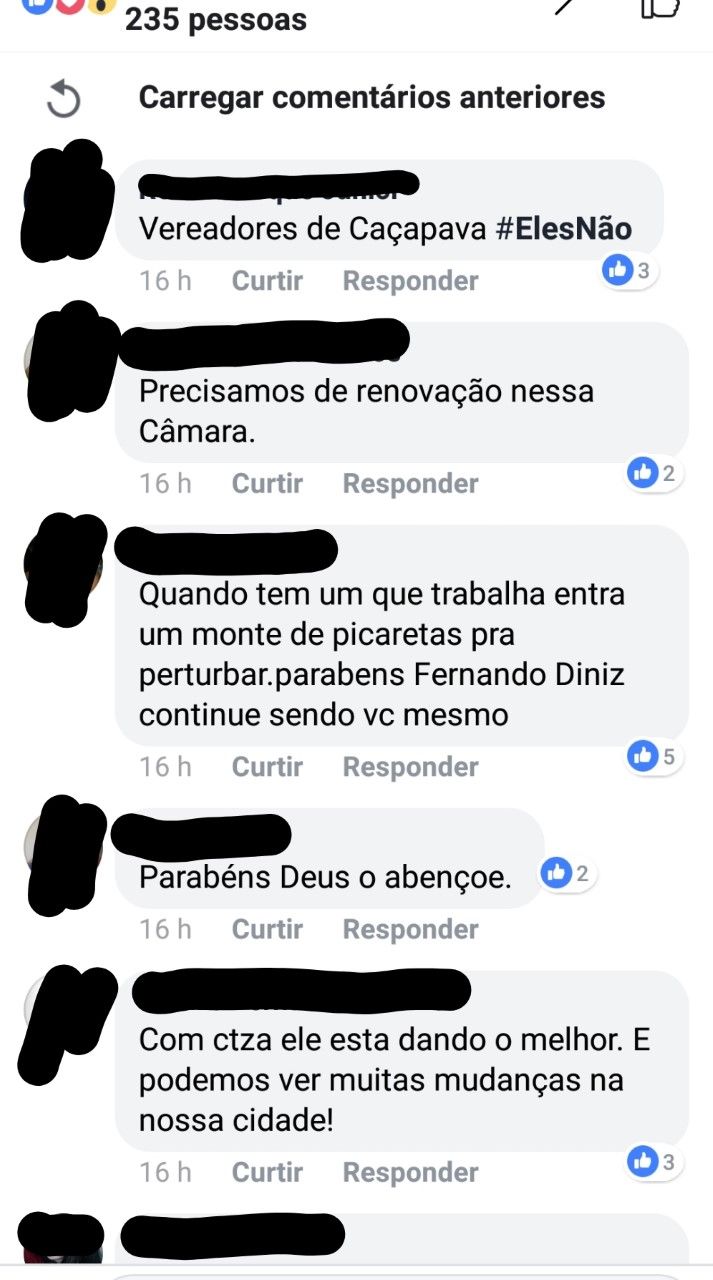Tap Responder under the Fernando Diniz comment
The width and height of the screenshot is (713, 1280).
(x=411, y=767)
